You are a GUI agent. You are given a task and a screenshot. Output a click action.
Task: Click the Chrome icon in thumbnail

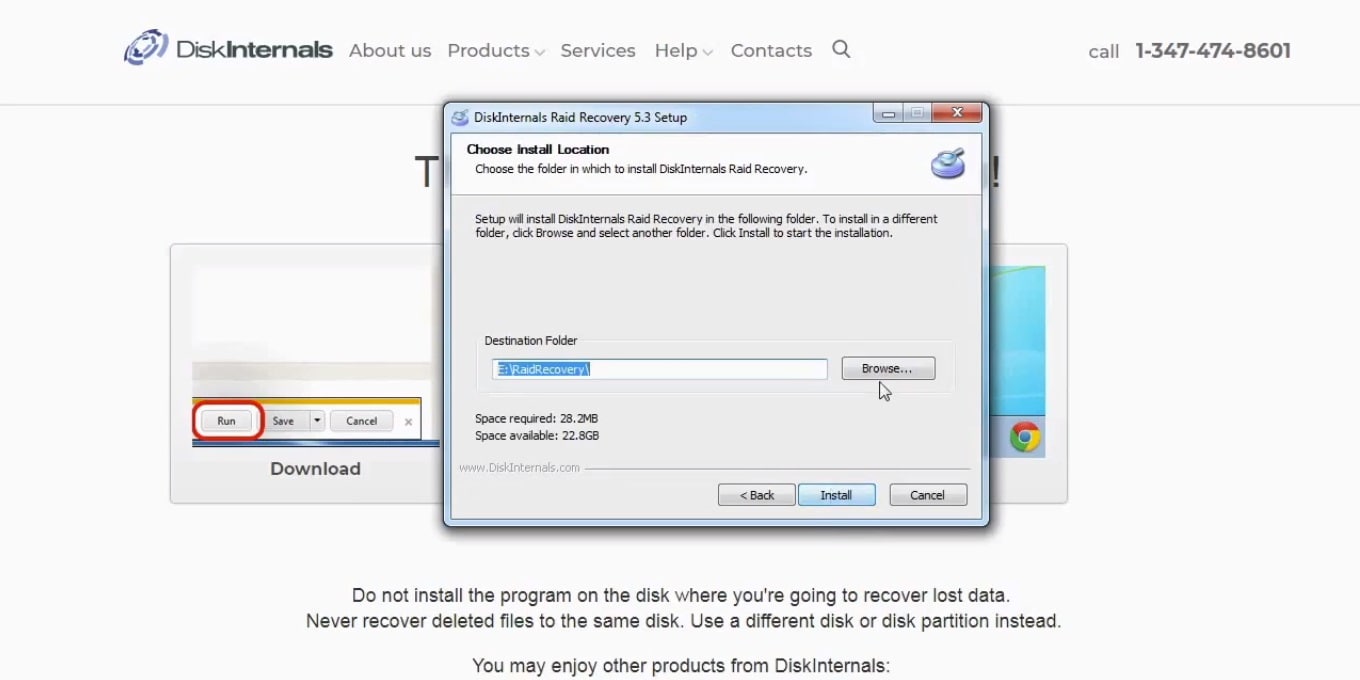pyautogui.click(x=1024, y=436)
